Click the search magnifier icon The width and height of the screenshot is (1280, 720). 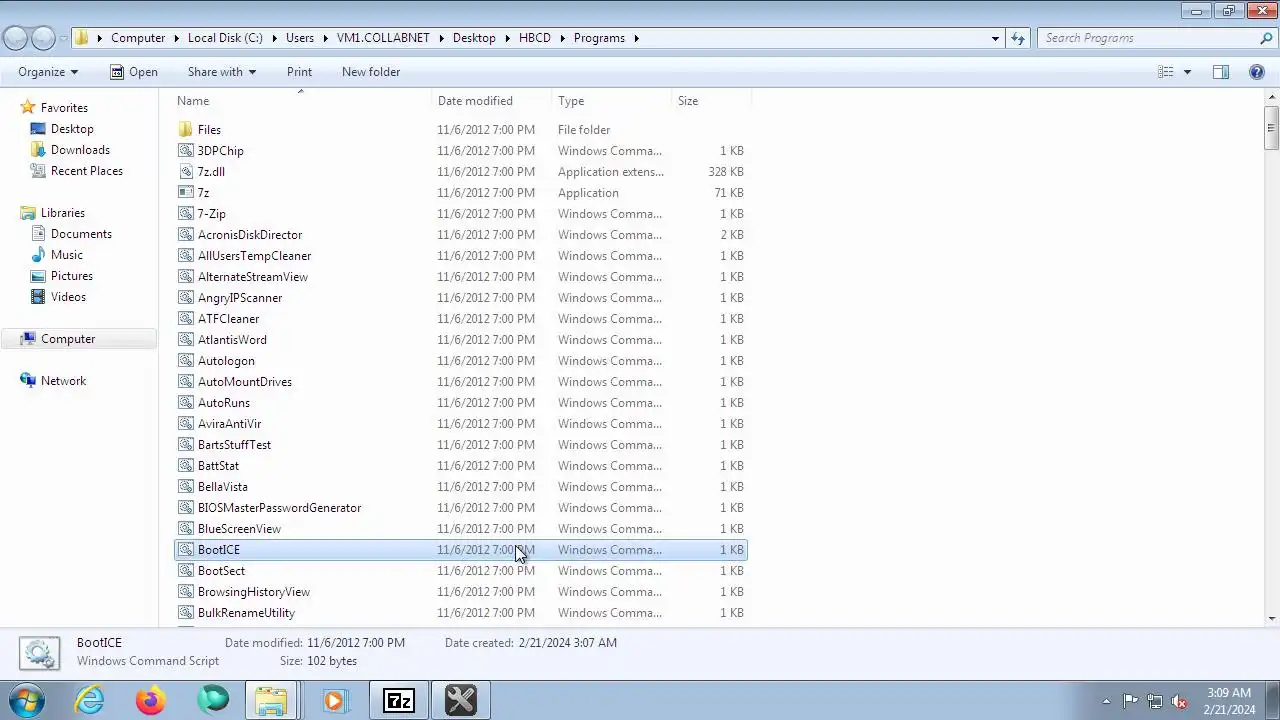tap(1266, 38)
